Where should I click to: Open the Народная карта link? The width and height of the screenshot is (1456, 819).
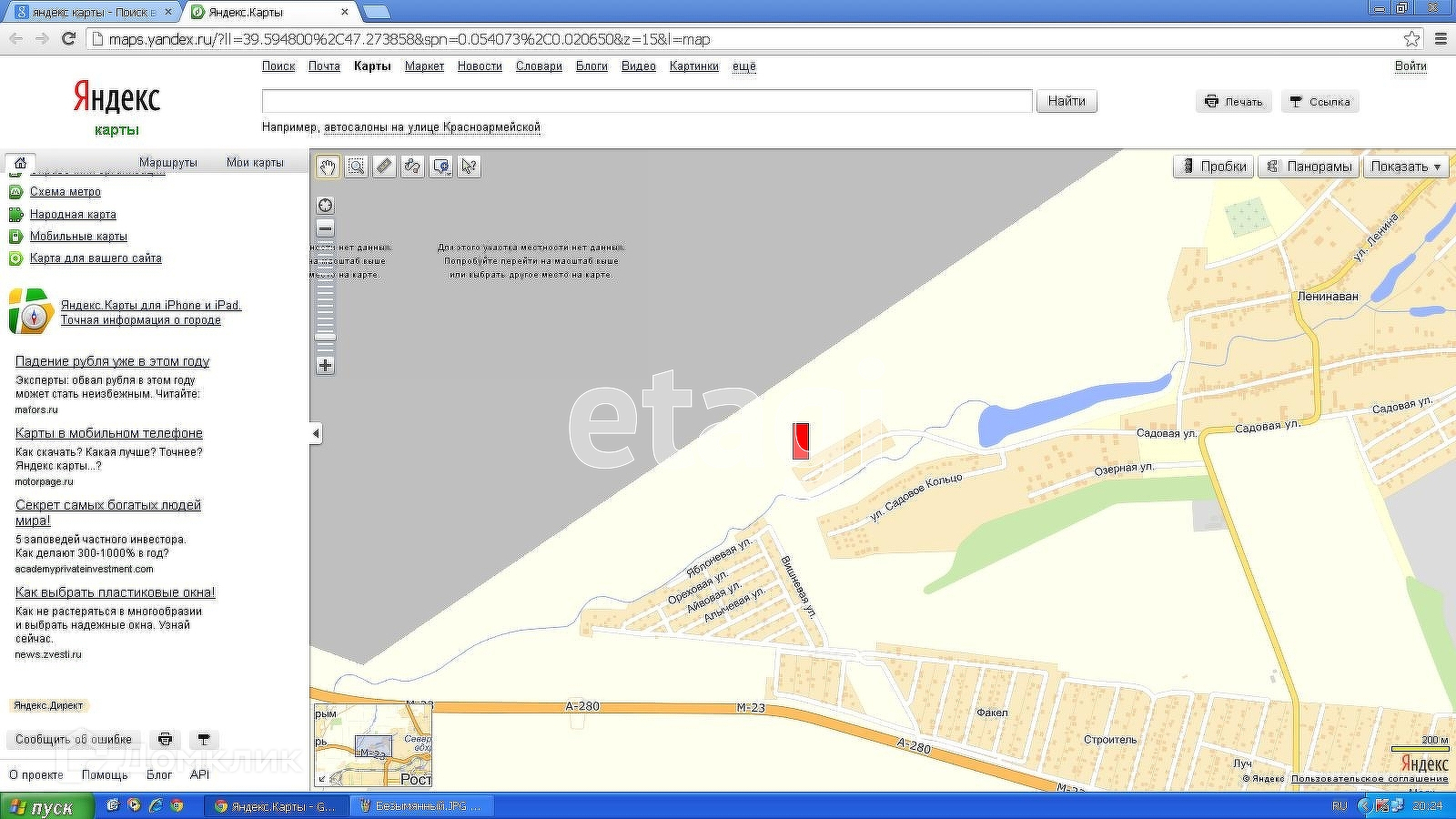coord(73,215)
